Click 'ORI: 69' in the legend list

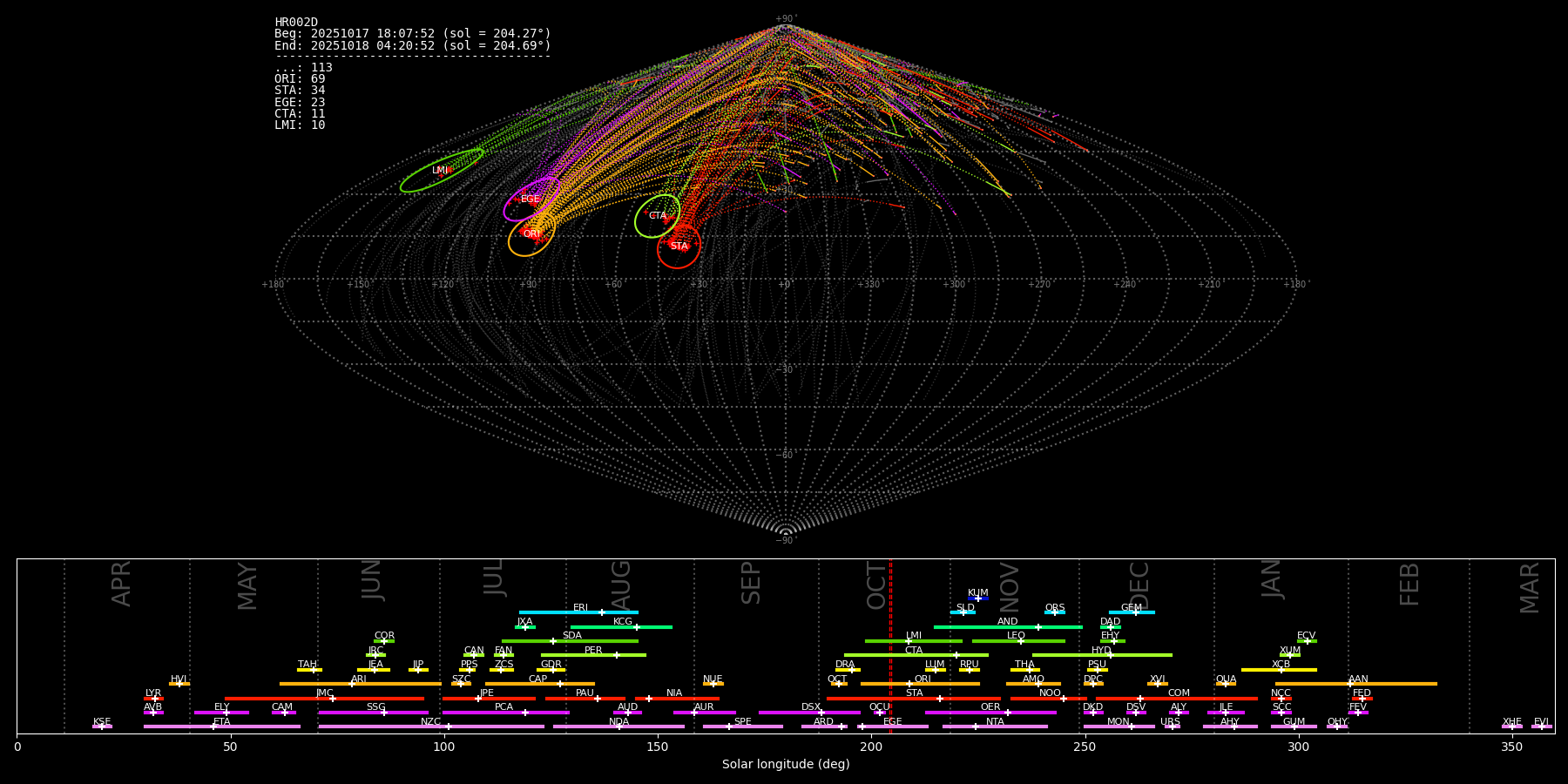coord(300,79)
